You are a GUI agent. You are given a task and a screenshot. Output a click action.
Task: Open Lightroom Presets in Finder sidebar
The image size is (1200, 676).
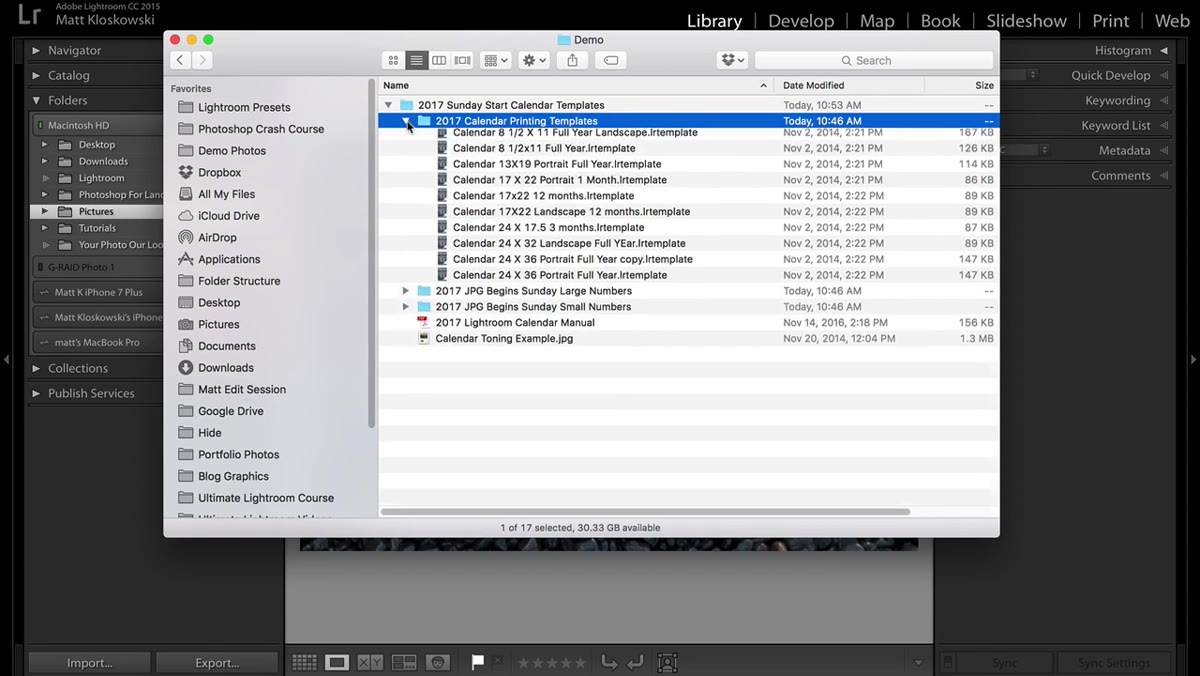[244, 107]
